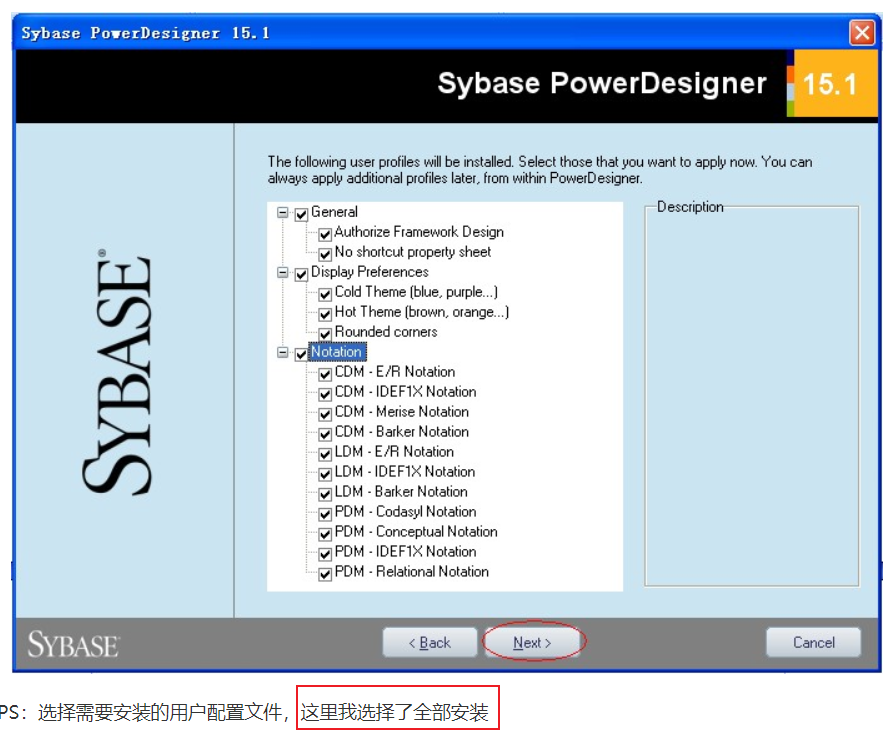Close the Sybase PowerDesigner 15.1 window

tap(862, 32)
